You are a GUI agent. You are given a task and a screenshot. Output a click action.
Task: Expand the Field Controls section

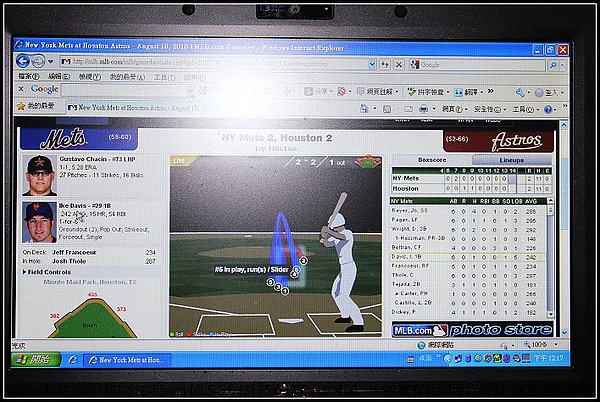(x=47, y=272)
